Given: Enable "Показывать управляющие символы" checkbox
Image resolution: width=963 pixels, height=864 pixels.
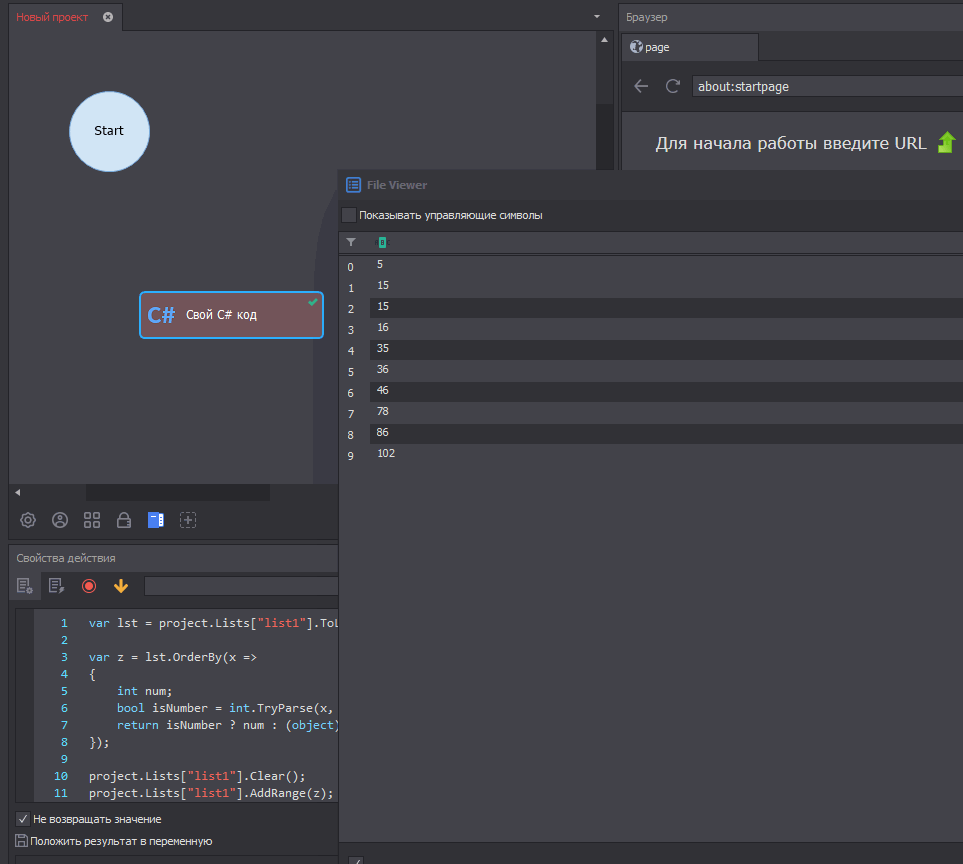Looking at the screenshot, I should tap(349, 215).
